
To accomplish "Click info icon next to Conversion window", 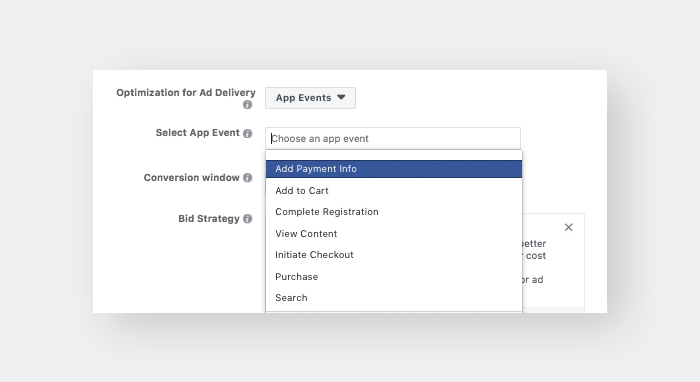I will click(247, 178).
